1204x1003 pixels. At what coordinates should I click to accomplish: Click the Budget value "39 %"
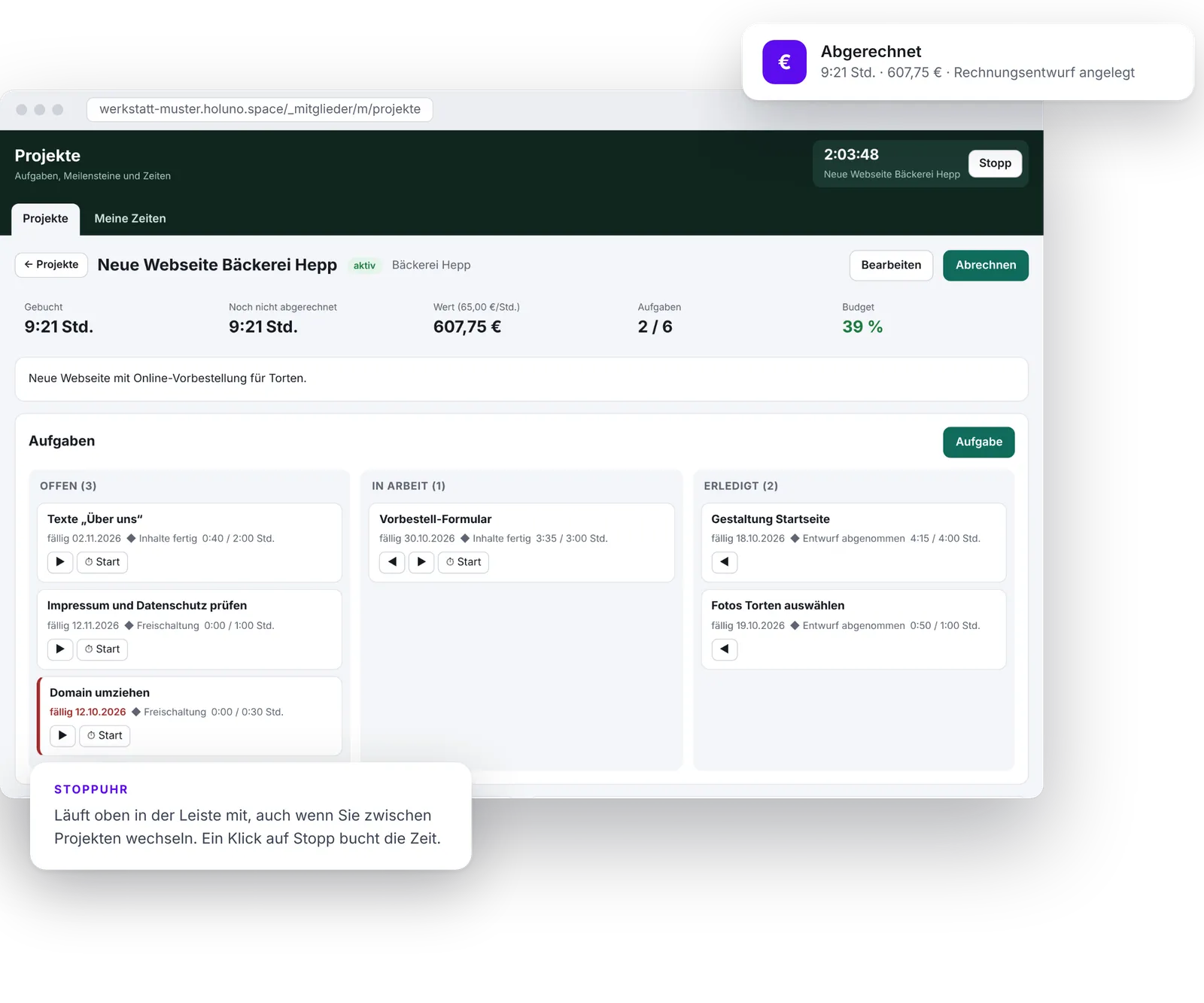[x=862, y=327]
